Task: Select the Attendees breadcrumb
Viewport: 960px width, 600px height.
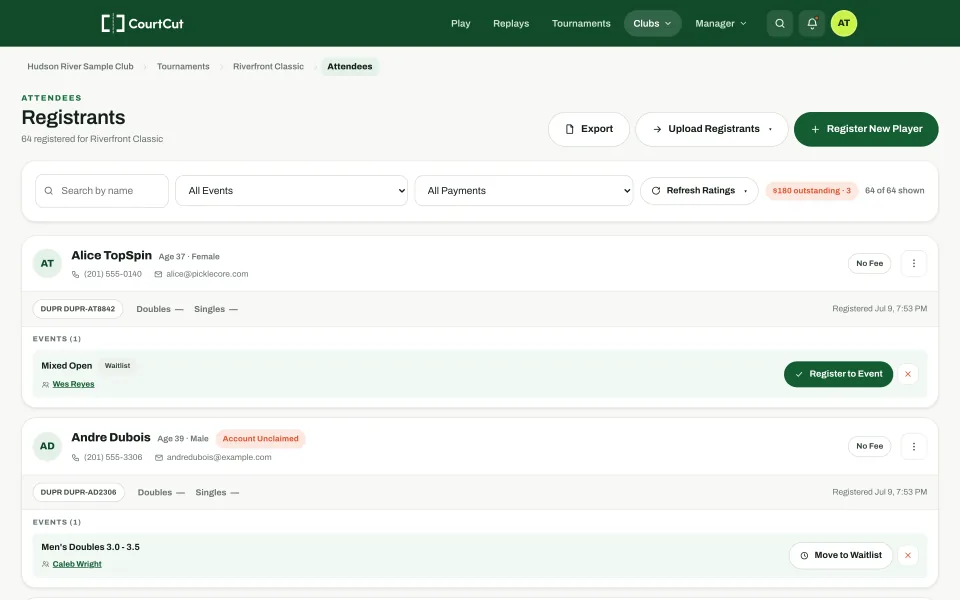Action: point(350,66)
